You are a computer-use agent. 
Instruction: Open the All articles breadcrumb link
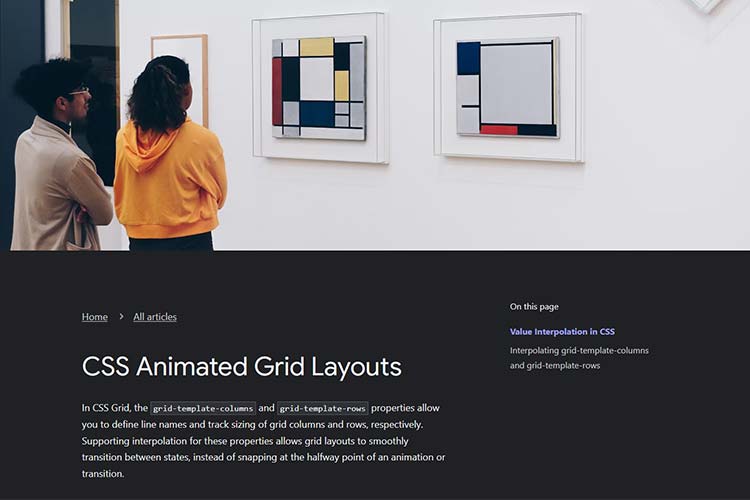(x=155, y=317)
